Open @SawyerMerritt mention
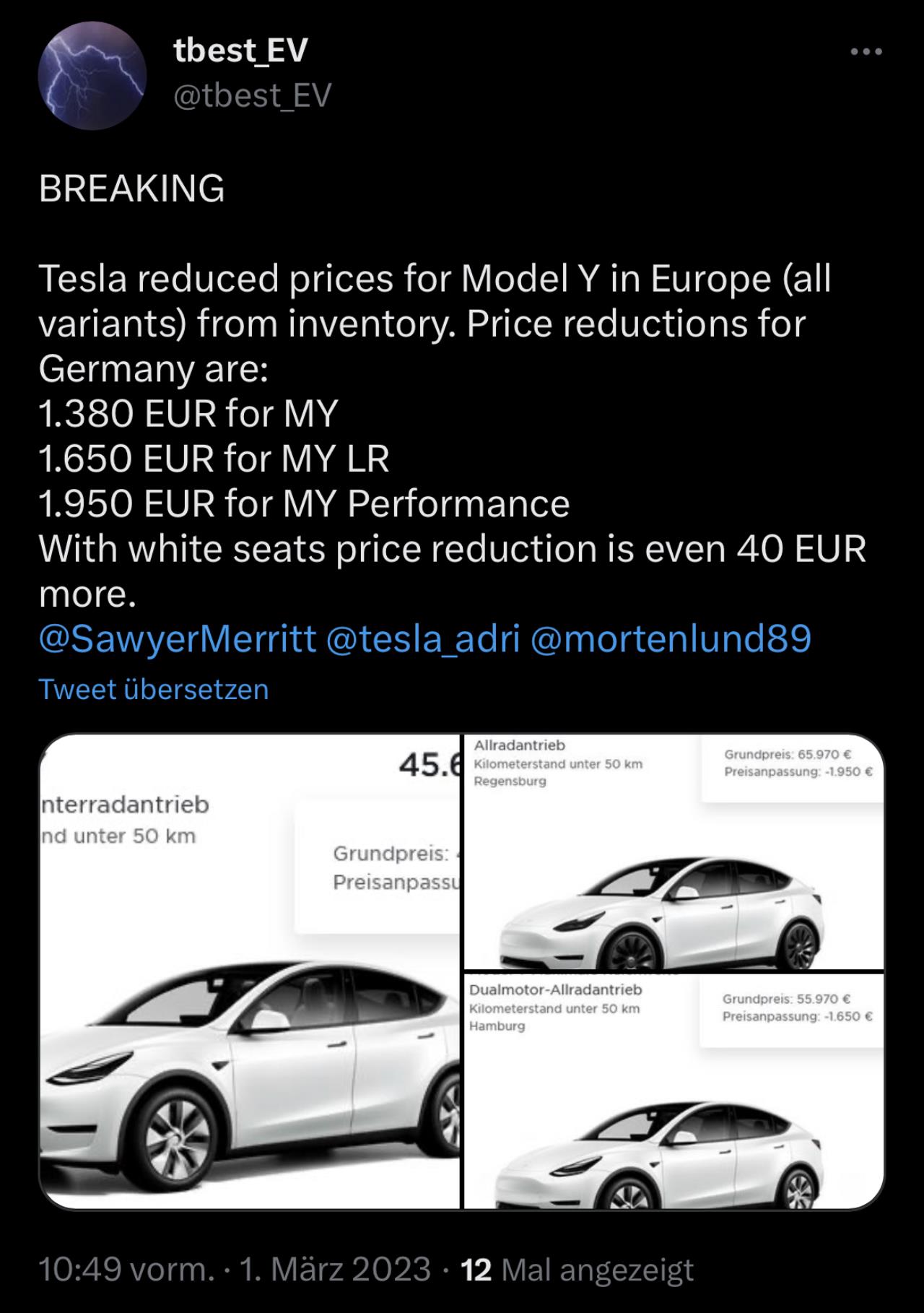Viewport: 924px width, 1313px height. (x=178, y=638)
